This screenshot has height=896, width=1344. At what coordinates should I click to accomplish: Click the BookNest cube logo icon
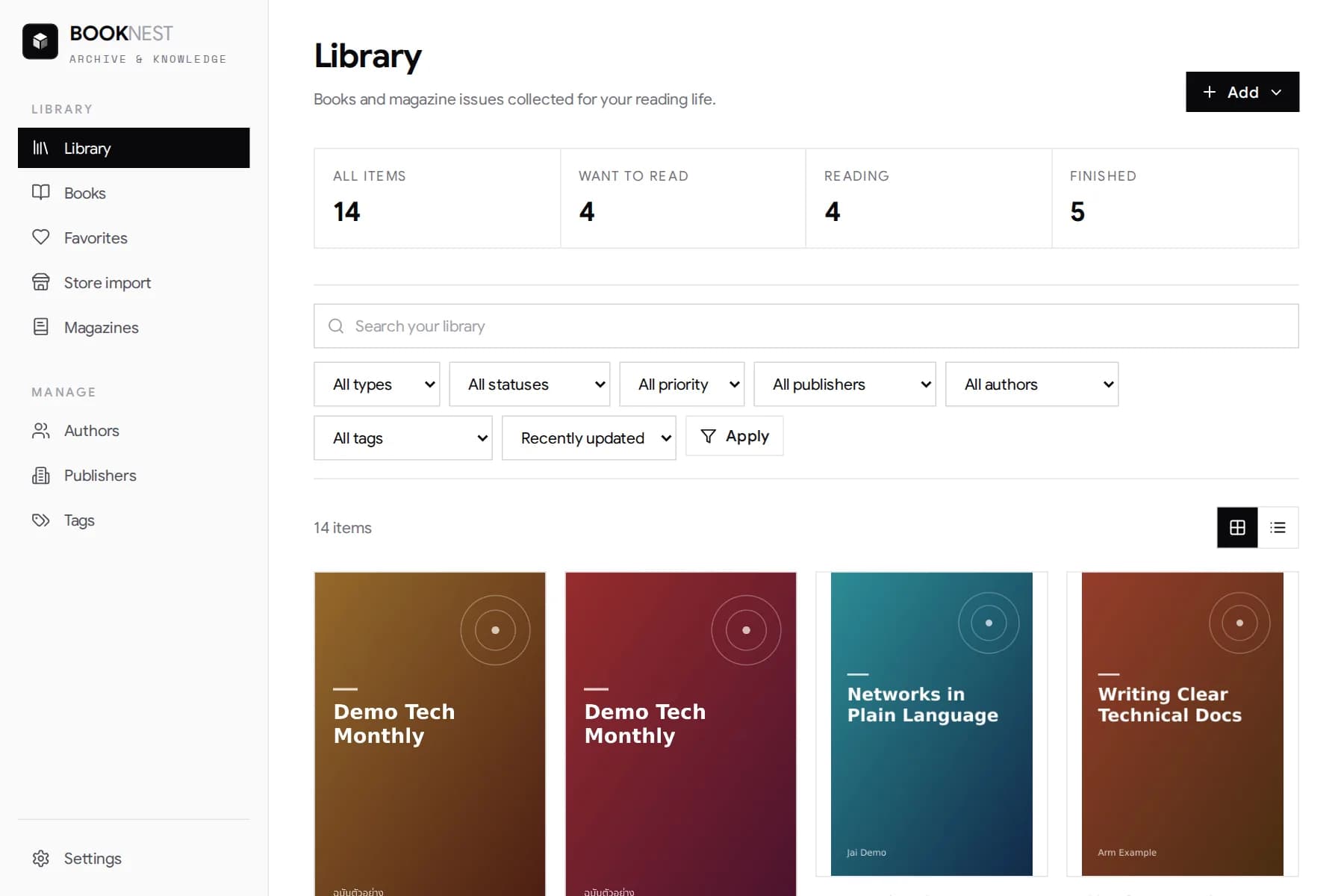click(x=40, y=41)
